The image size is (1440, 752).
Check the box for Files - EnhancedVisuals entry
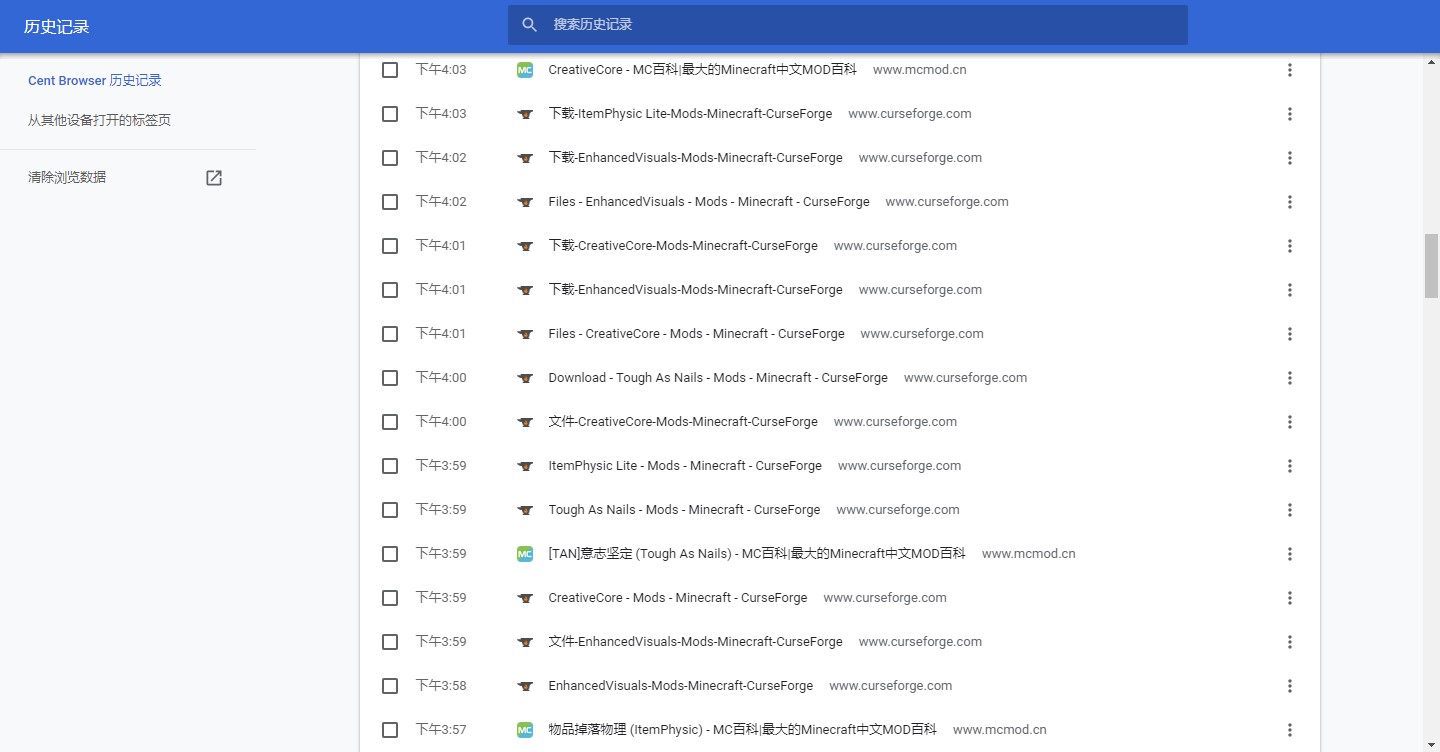(390, 202)
